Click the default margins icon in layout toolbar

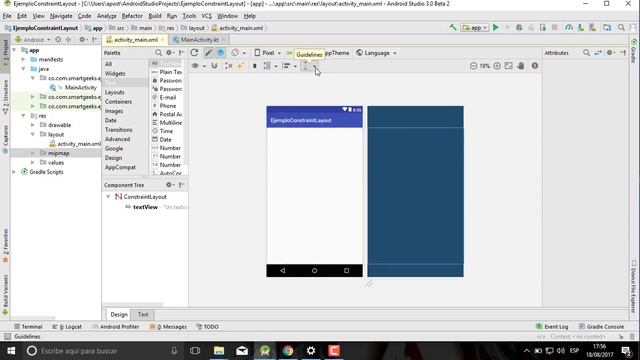point(254,66)
